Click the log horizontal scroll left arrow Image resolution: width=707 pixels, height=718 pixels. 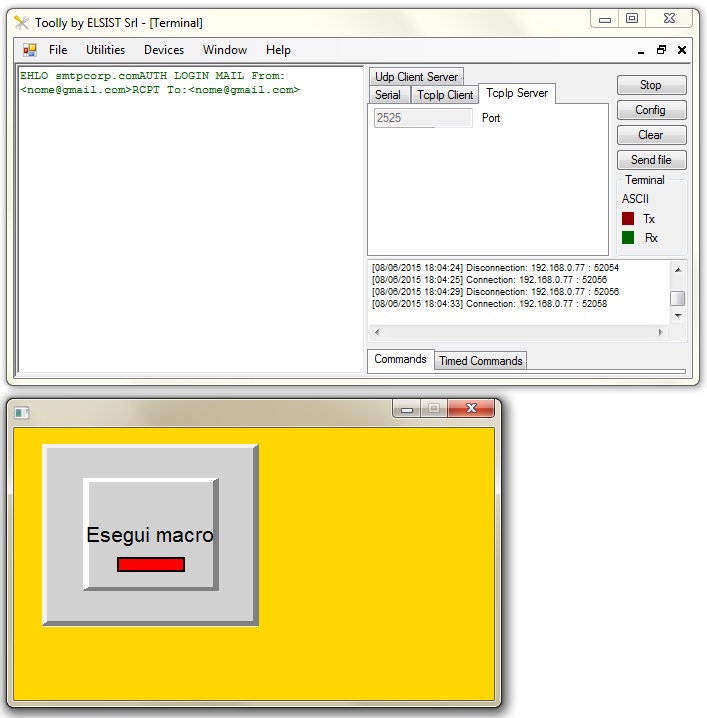click(377, 332)
